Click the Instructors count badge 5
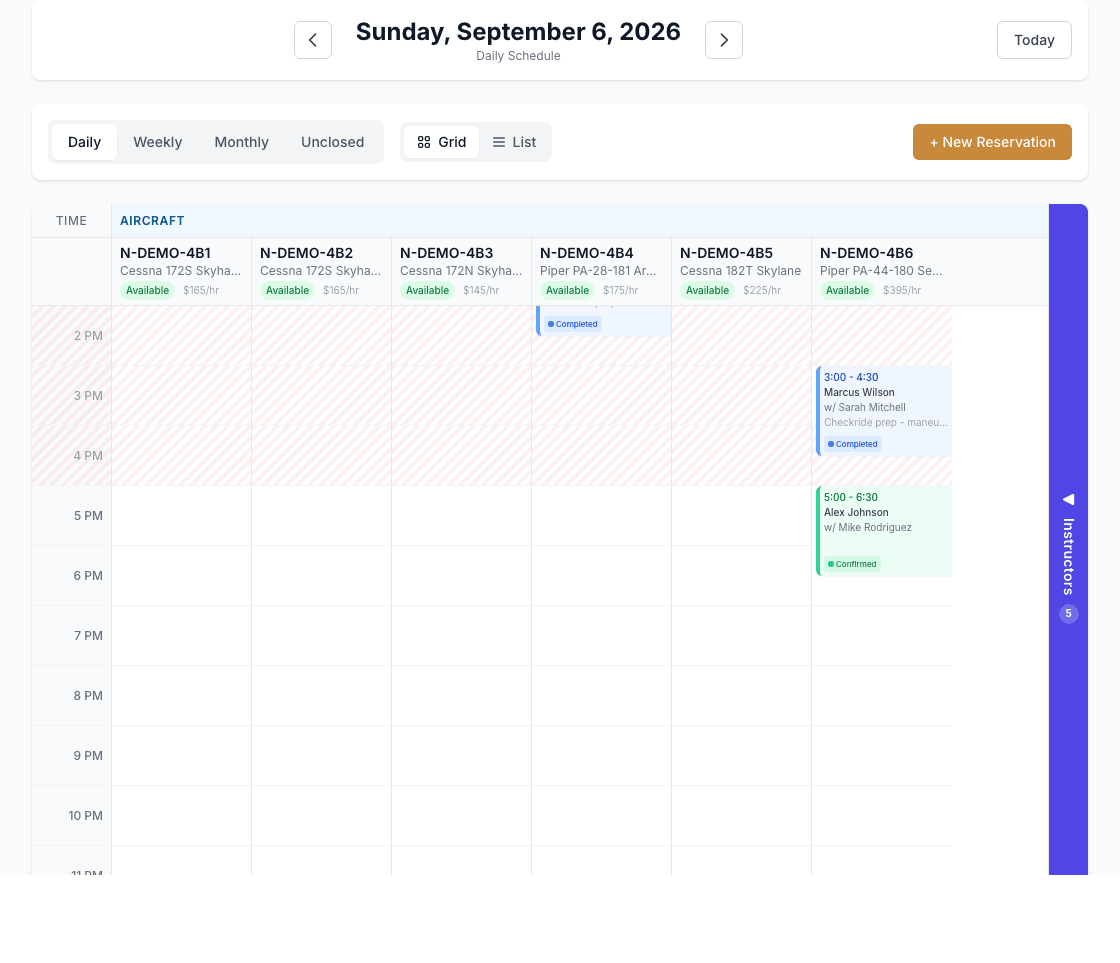Viewport: 1120px width, 963px height. coord(1069,613)
